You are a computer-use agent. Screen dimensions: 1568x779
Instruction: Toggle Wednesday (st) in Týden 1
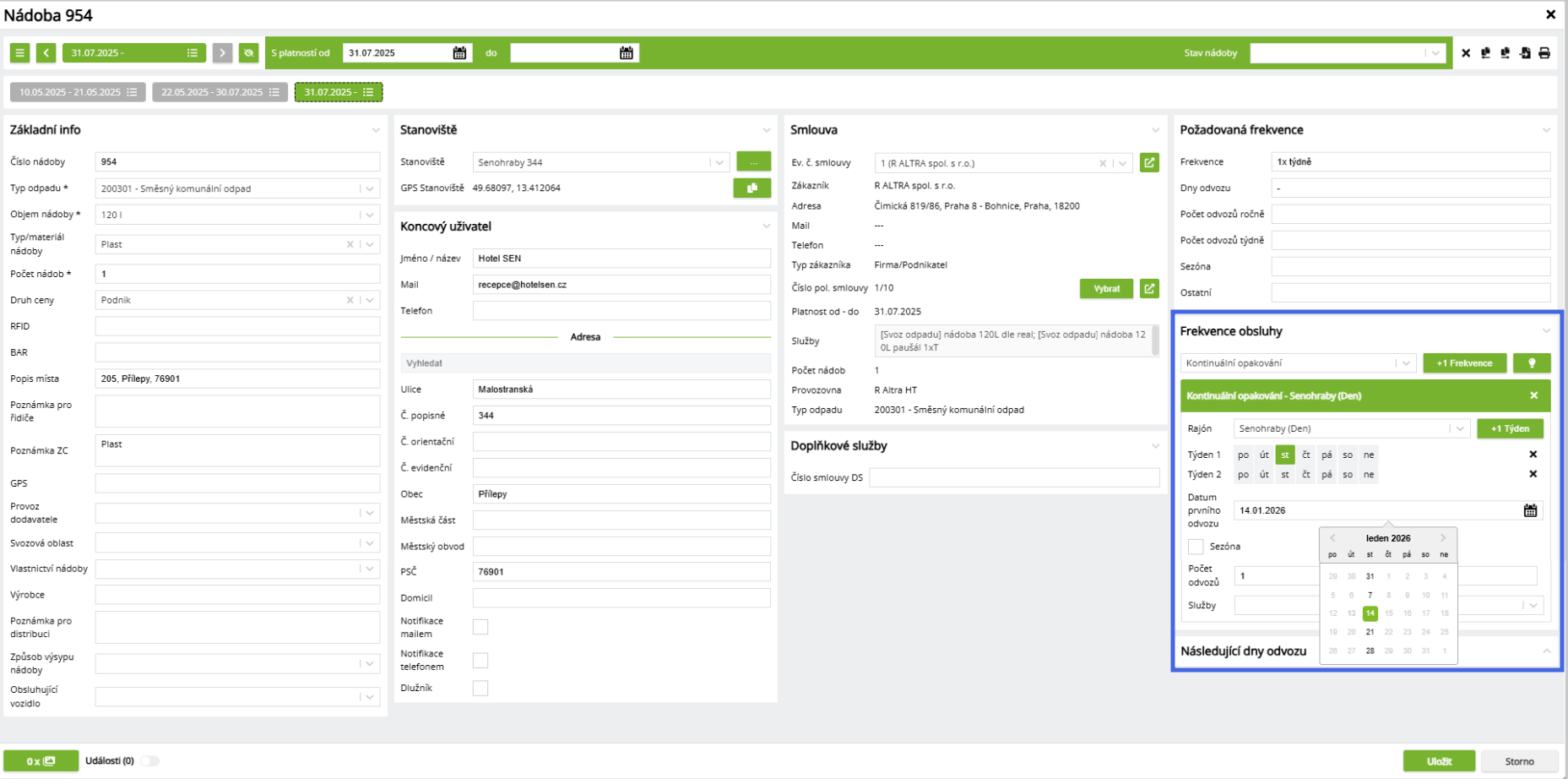[x=1285, y=455]
